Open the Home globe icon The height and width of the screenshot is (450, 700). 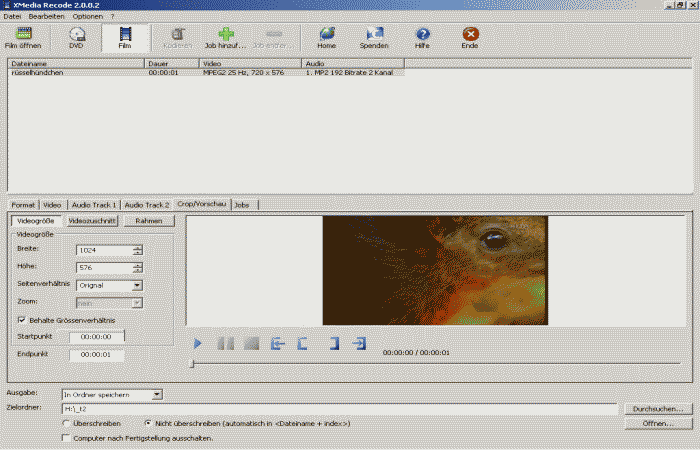pos(326,35)
